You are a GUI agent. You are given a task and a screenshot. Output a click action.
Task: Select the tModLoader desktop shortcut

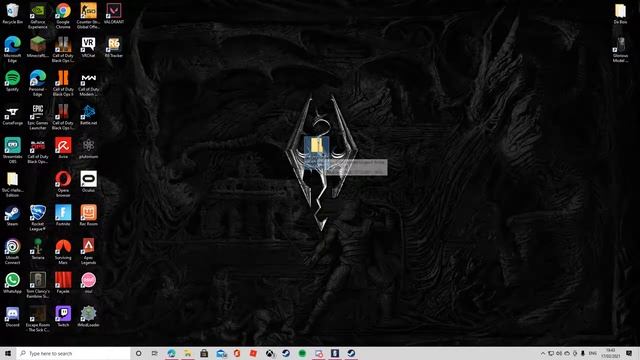(88, 317)
